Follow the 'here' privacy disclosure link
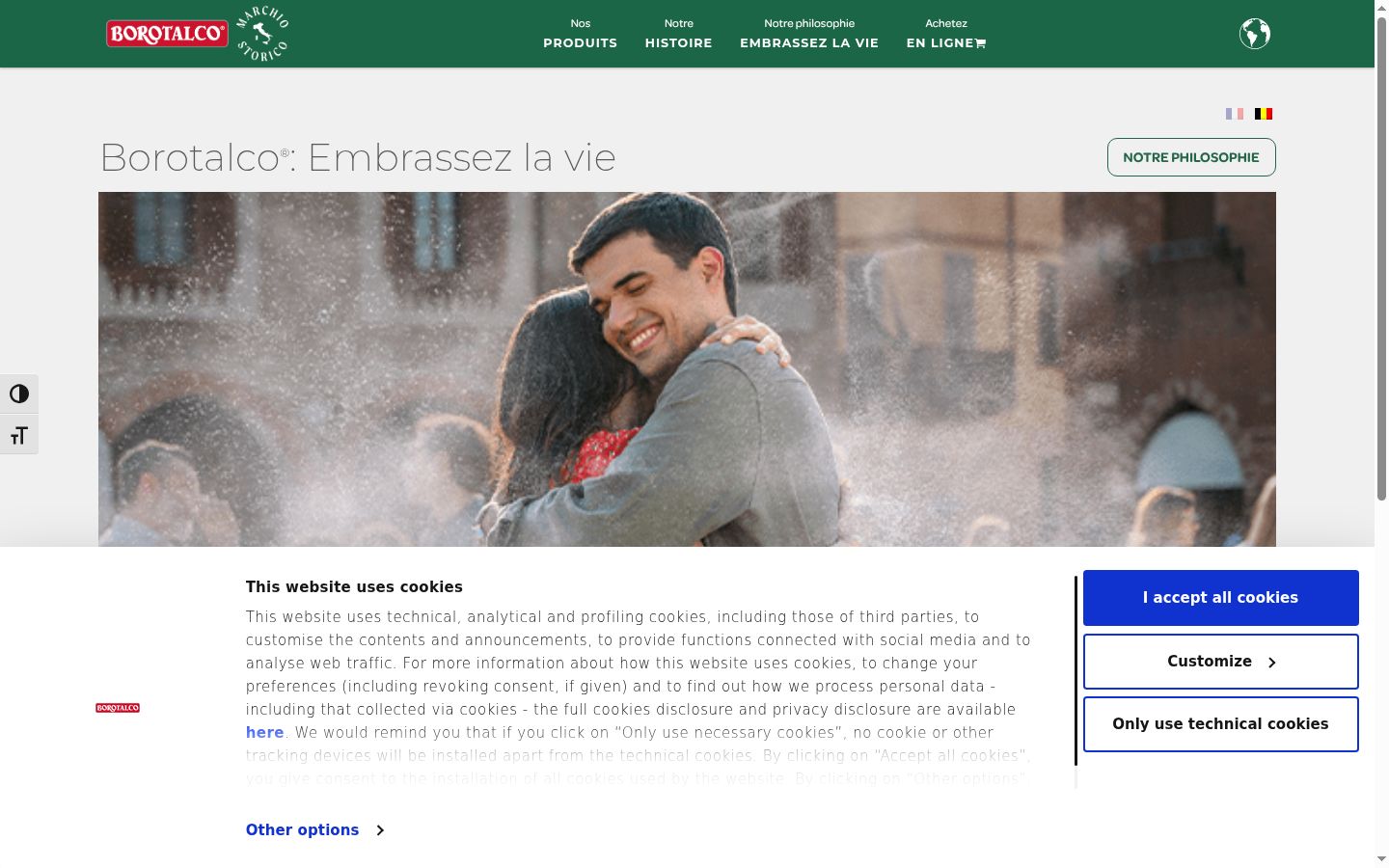This screenshot has width=1389, height=868. click(264, 733)
